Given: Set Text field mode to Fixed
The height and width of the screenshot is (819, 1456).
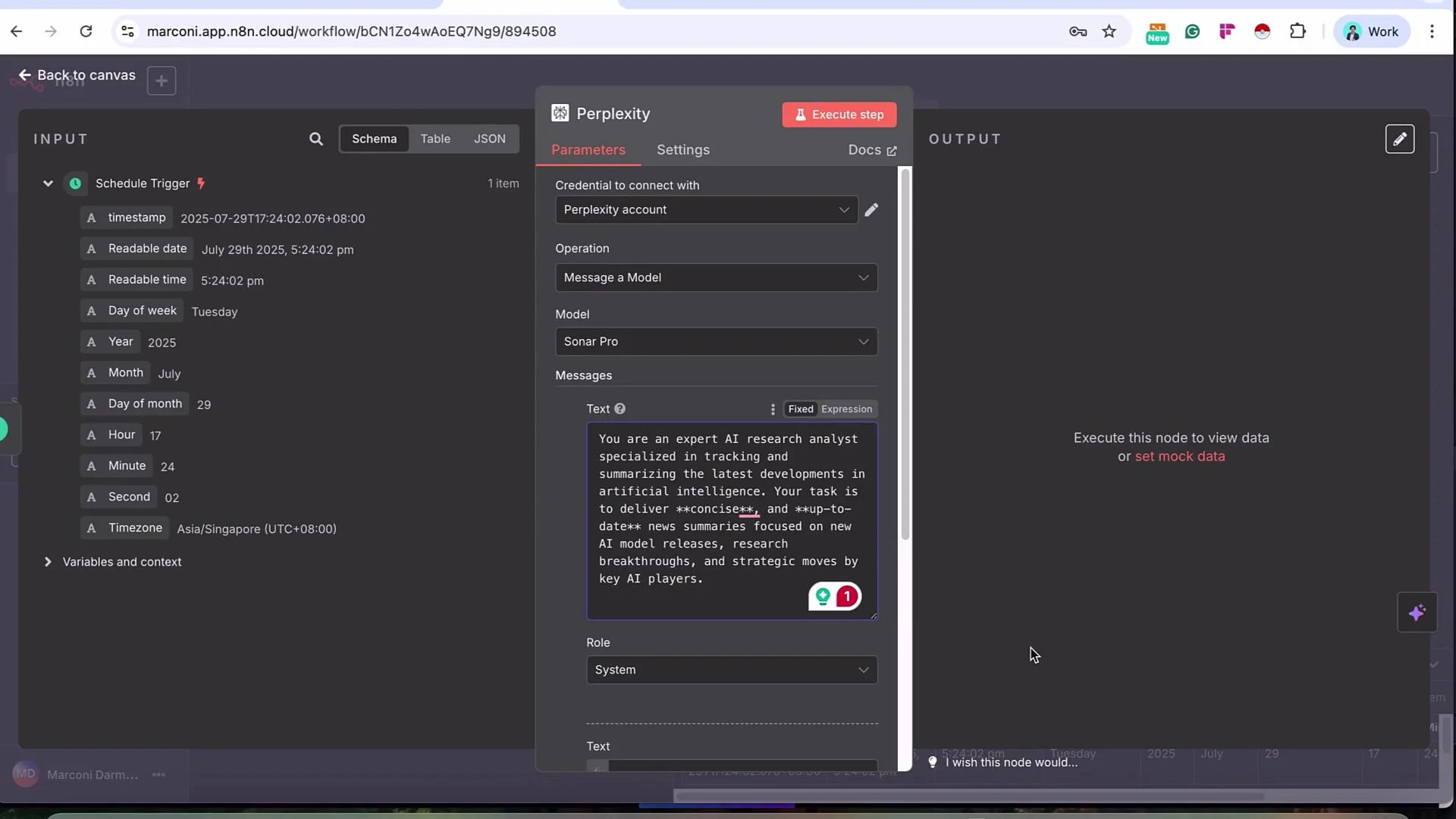Looking at the screenshot, I should pos(801,409).
